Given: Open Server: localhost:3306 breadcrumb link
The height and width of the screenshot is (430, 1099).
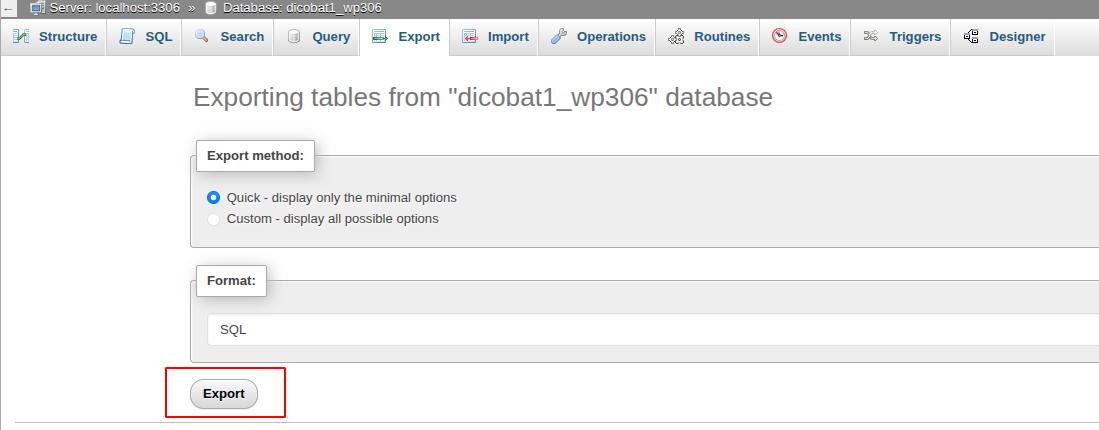Looking at the screenshot, I should [x=115, y=8].
